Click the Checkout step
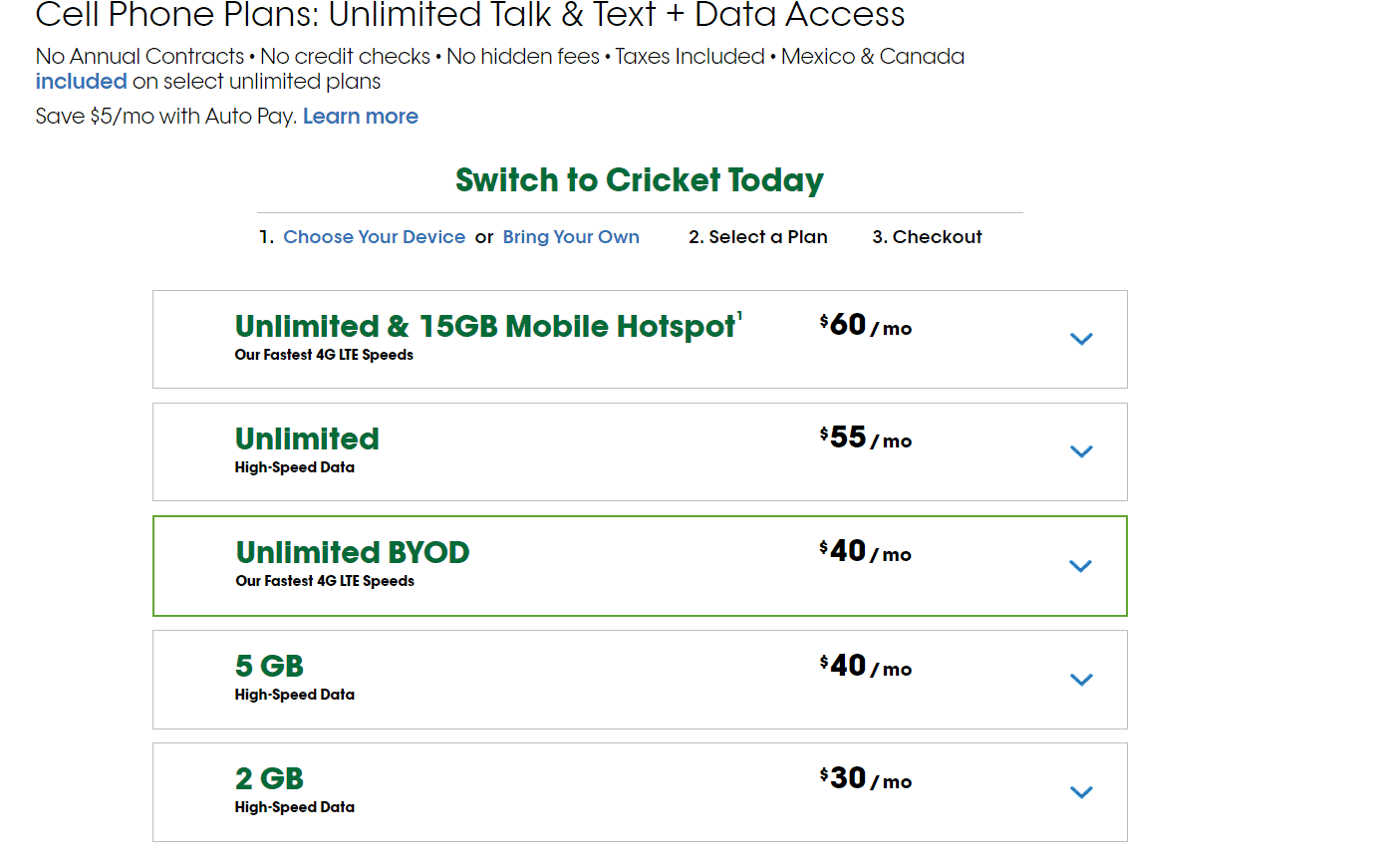Image resolution: width=1394 pixels, height=868 pixels. [x=927, y=237]
